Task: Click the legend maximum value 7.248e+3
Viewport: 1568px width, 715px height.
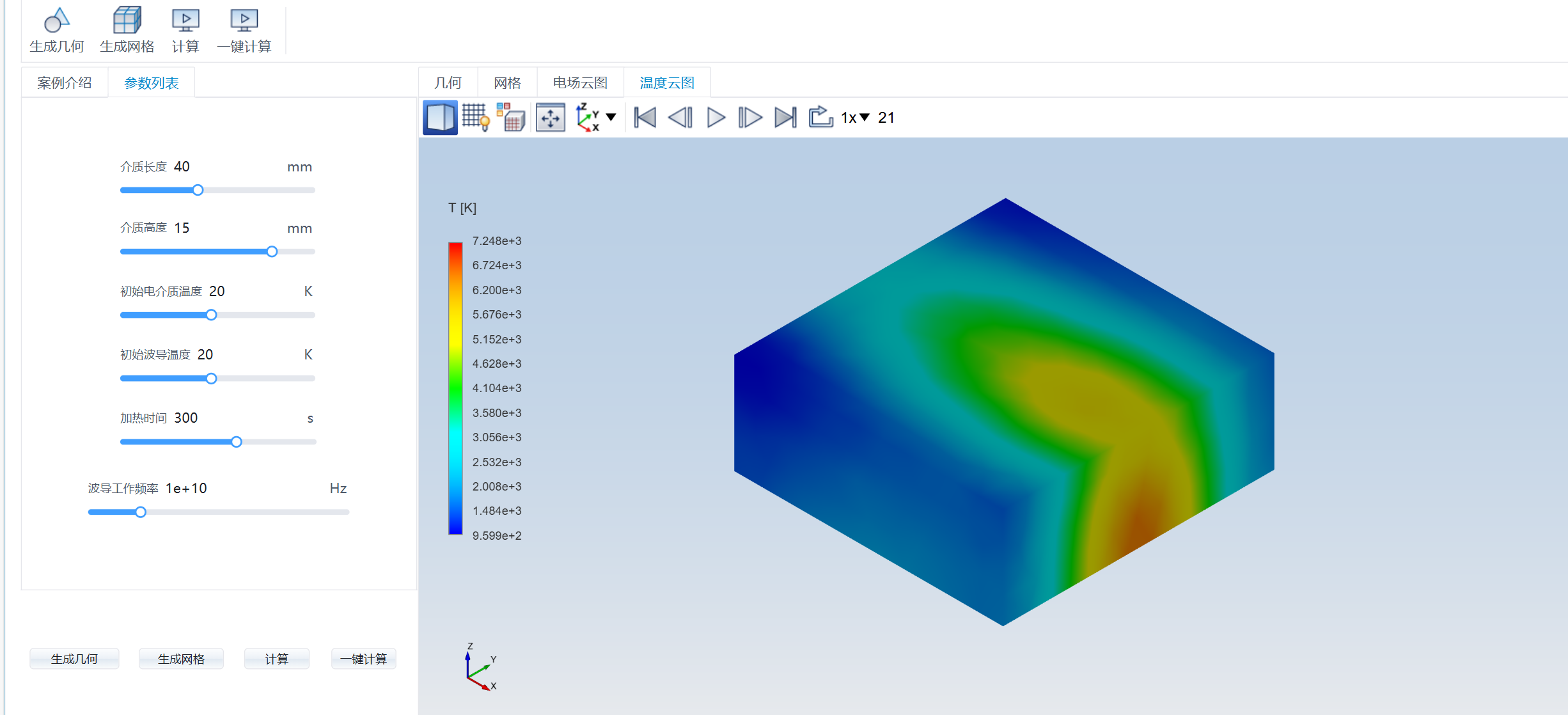Action: [497, 240]
